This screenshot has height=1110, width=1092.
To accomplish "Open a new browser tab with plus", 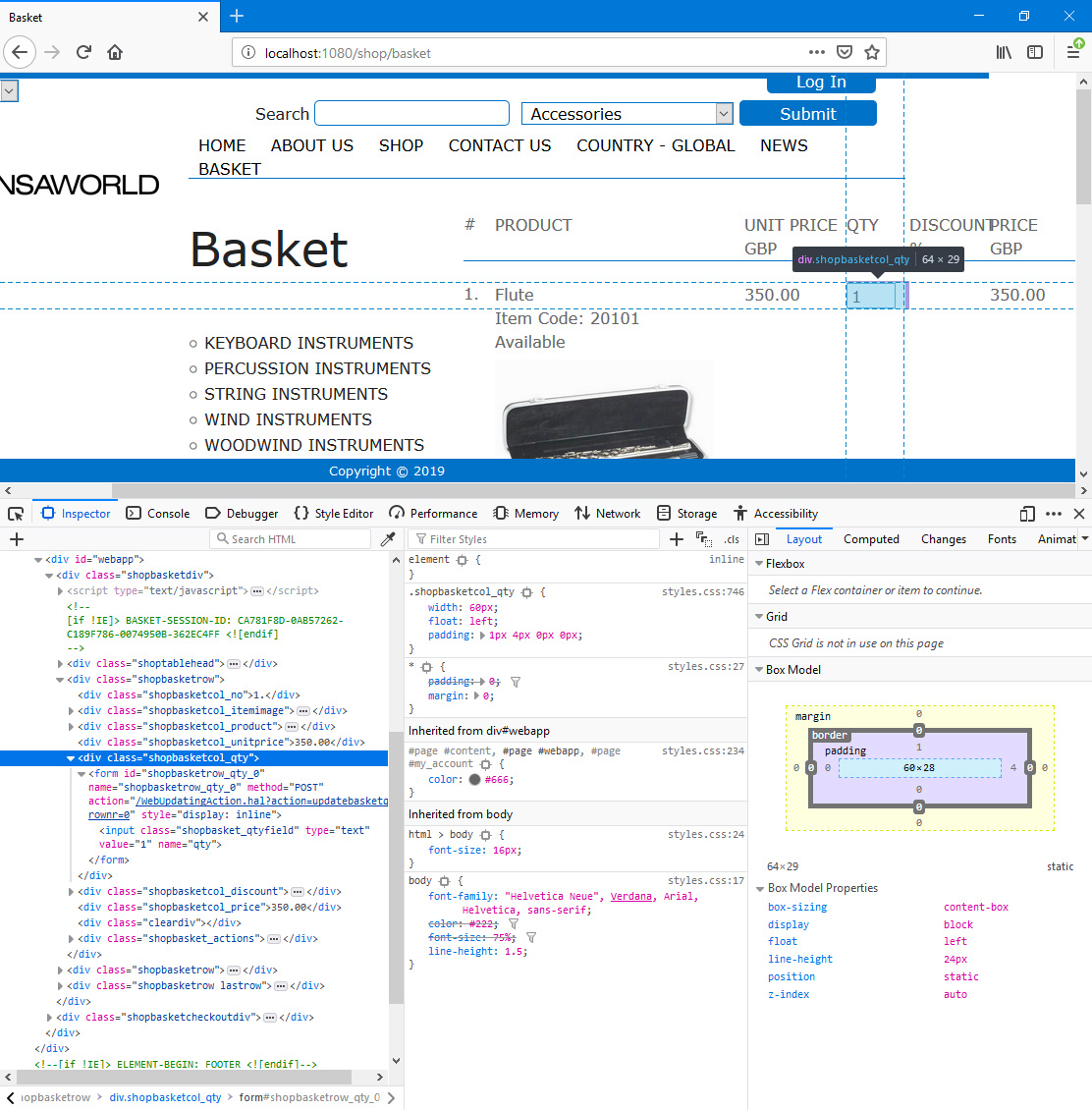I will click(x=237, y=16).
